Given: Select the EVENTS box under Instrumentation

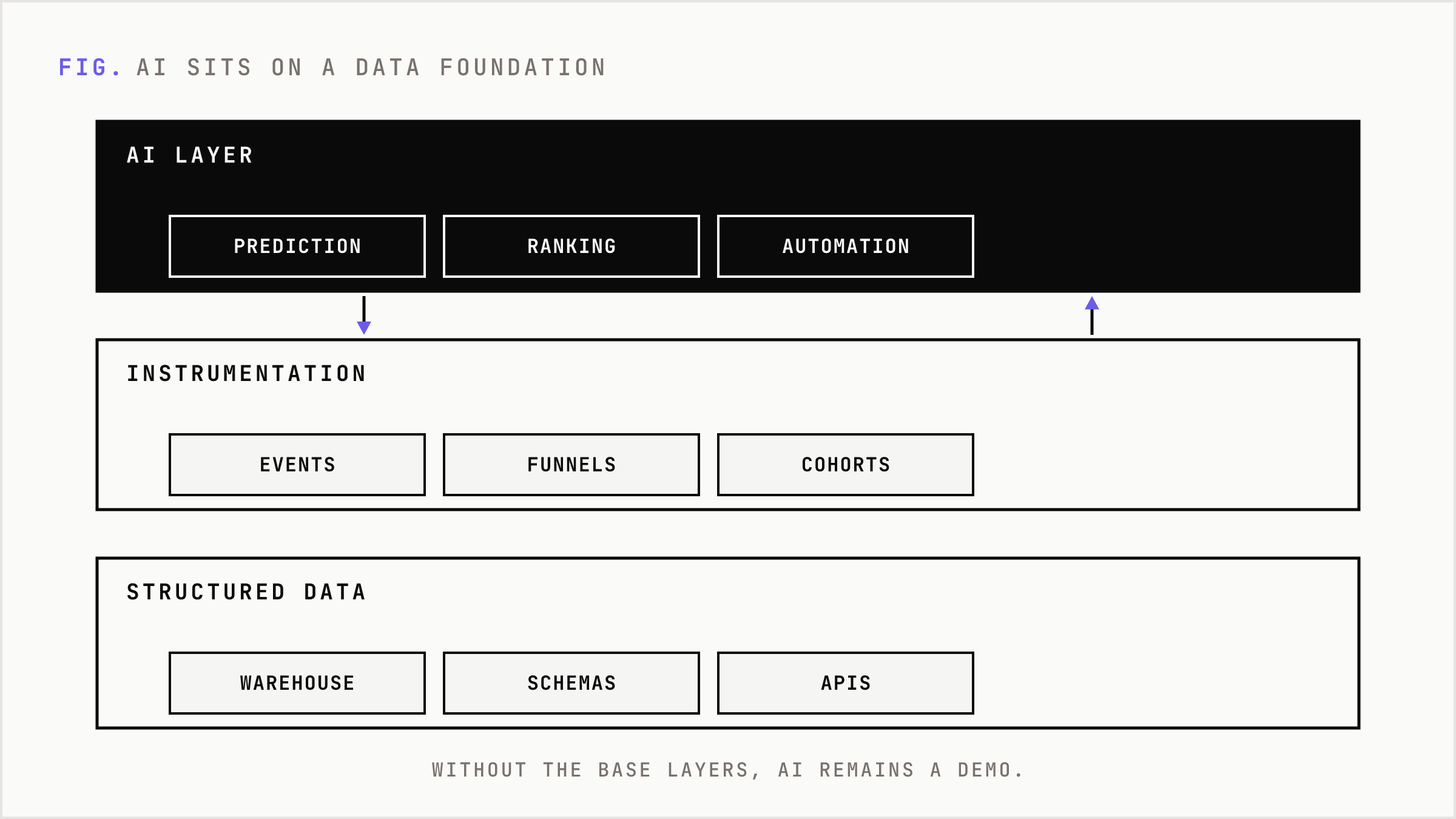Looking at the screenshot, I should pyautogui.click(x=297, y=465).
